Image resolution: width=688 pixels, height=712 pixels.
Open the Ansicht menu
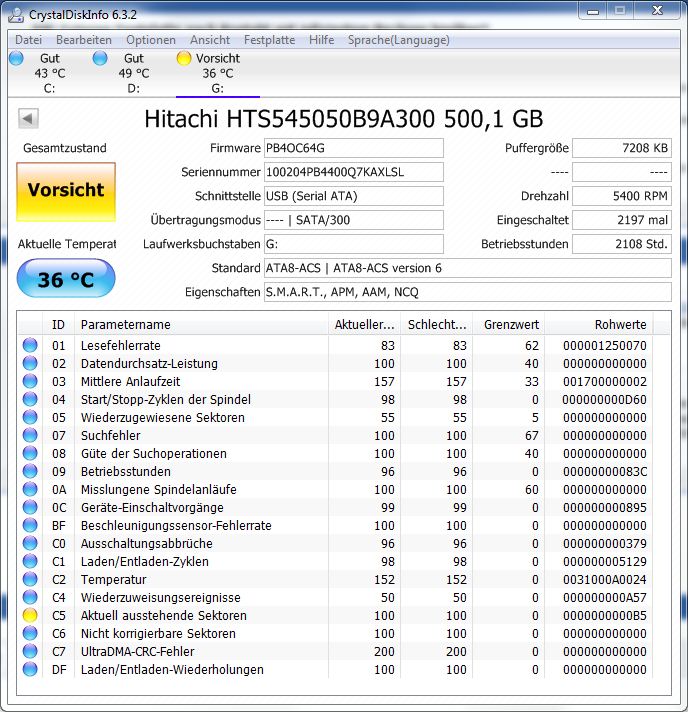tap(210, 40)
